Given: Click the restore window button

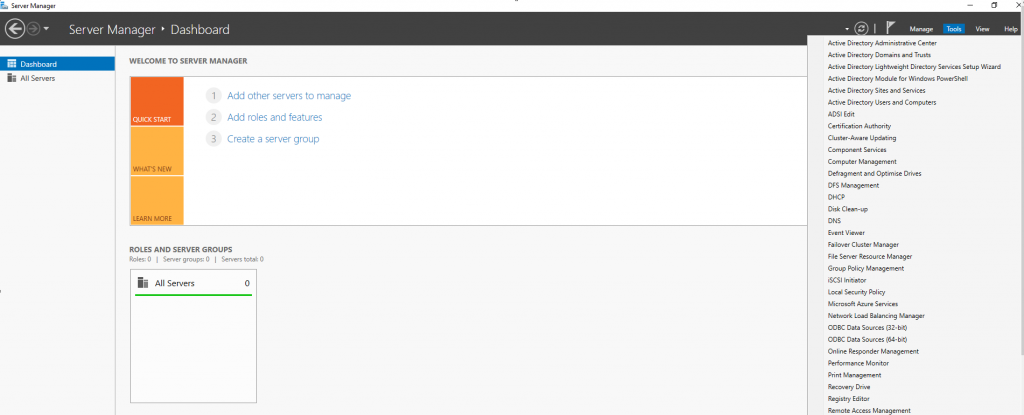Looking at the screenshot, I should pyautogui.click(x=994, y=5).
